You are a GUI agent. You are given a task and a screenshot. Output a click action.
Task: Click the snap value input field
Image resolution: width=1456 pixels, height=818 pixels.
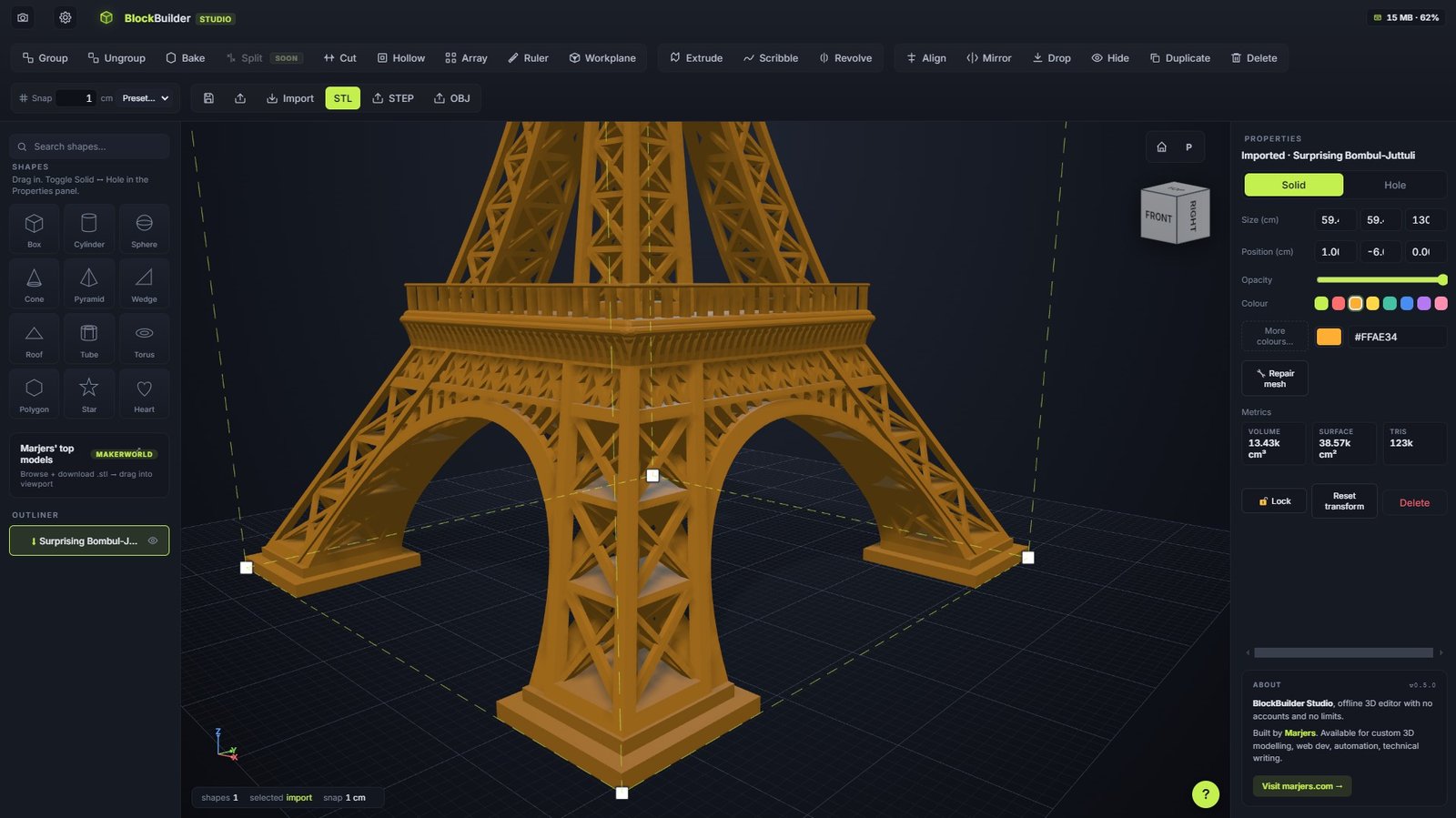(x=76, y=98)
